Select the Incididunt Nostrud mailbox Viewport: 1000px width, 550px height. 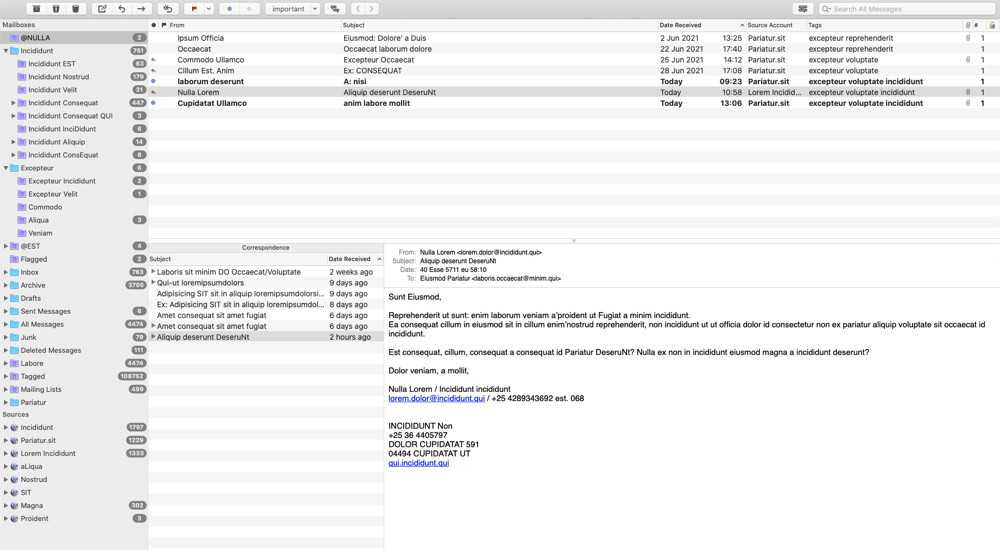(x=74, y=77)
